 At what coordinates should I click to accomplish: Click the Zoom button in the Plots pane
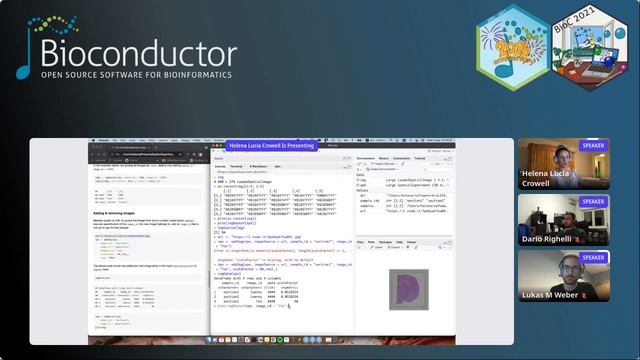[x=376, y=247]
